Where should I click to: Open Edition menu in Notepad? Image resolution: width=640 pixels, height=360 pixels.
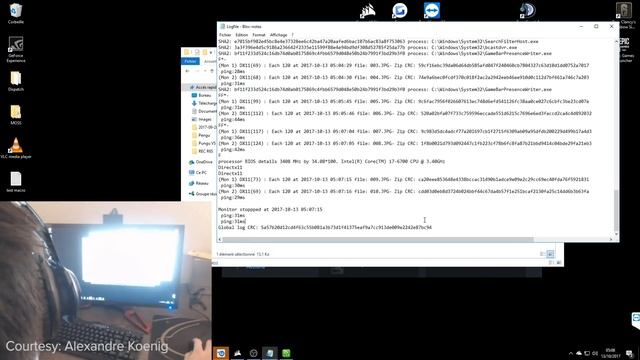(242, 35)
